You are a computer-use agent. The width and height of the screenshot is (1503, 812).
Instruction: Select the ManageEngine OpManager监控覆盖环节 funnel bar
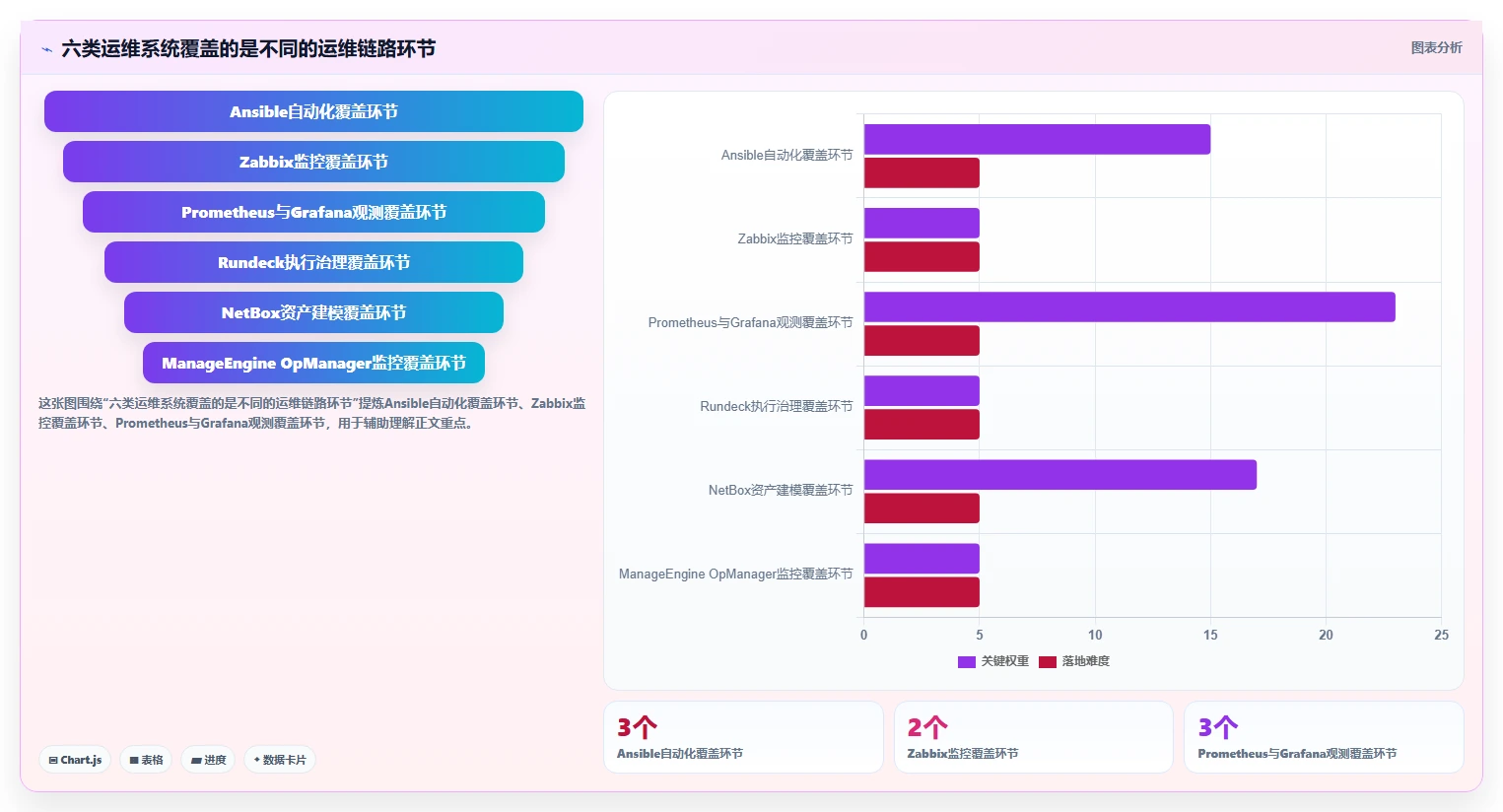tap(313, 363)
